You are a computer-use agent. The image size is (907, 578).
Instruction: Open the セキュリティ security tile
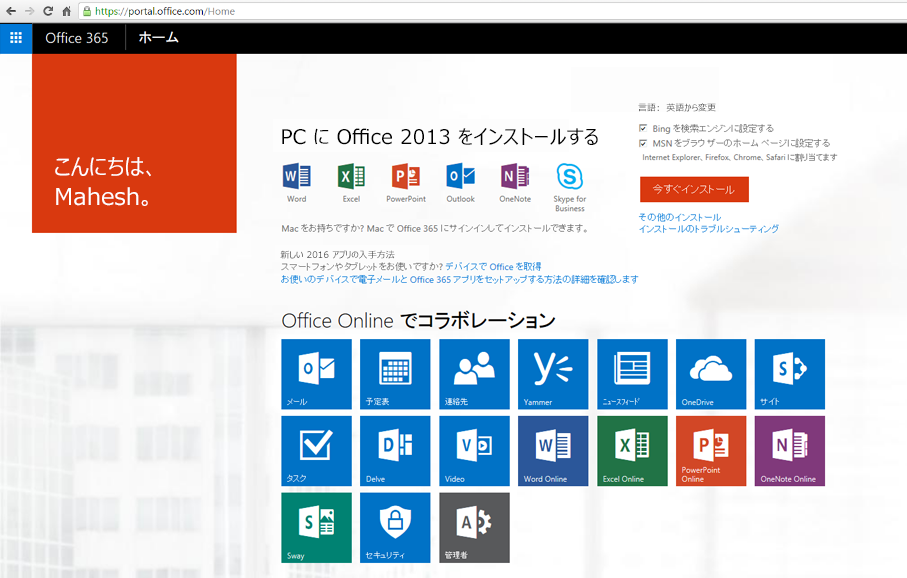pos(395,528)
